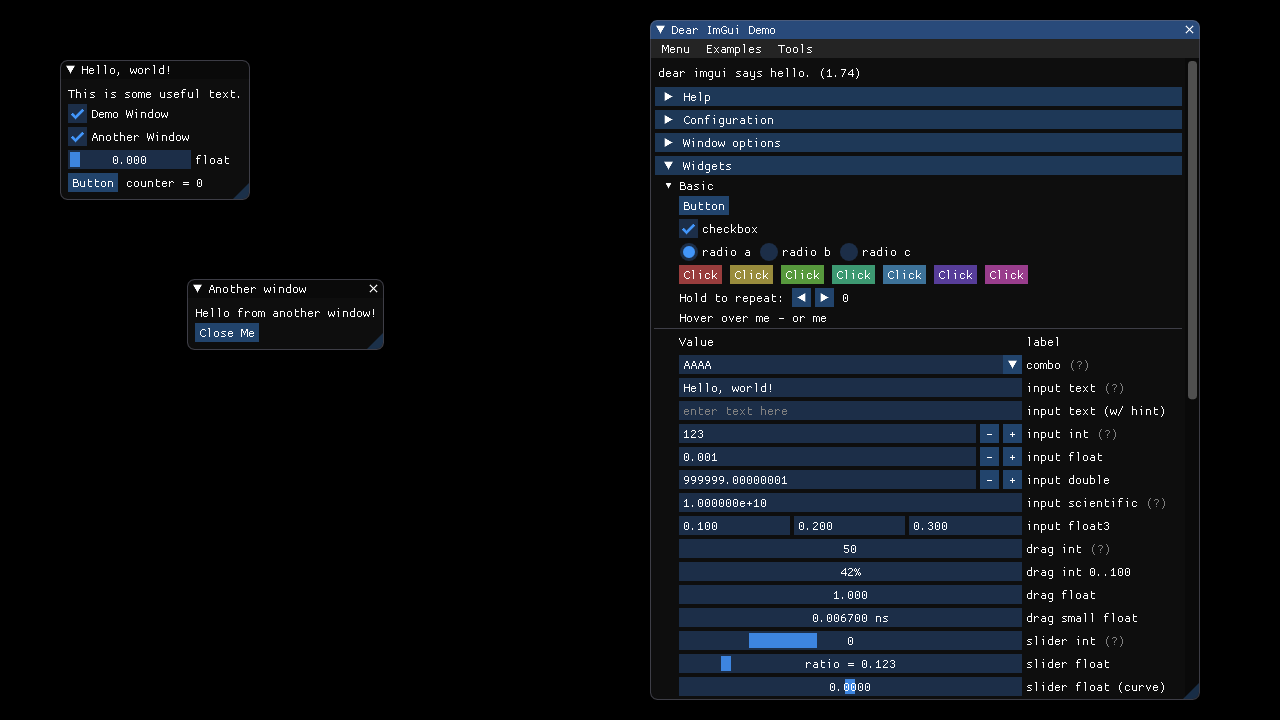The width and height of the screenshot is (1280, 720).
Task: Click the Hello, world! input text field
Action: pyautogui.click(x=850, y=388)
